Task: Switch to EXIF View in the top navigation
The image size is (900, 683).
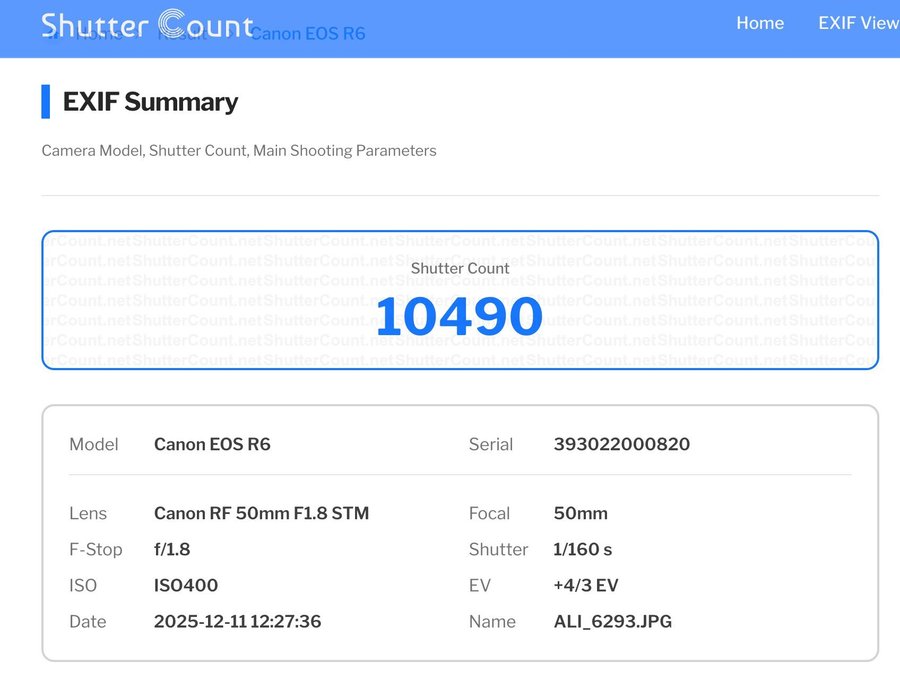Action: (x=857, y=23)
